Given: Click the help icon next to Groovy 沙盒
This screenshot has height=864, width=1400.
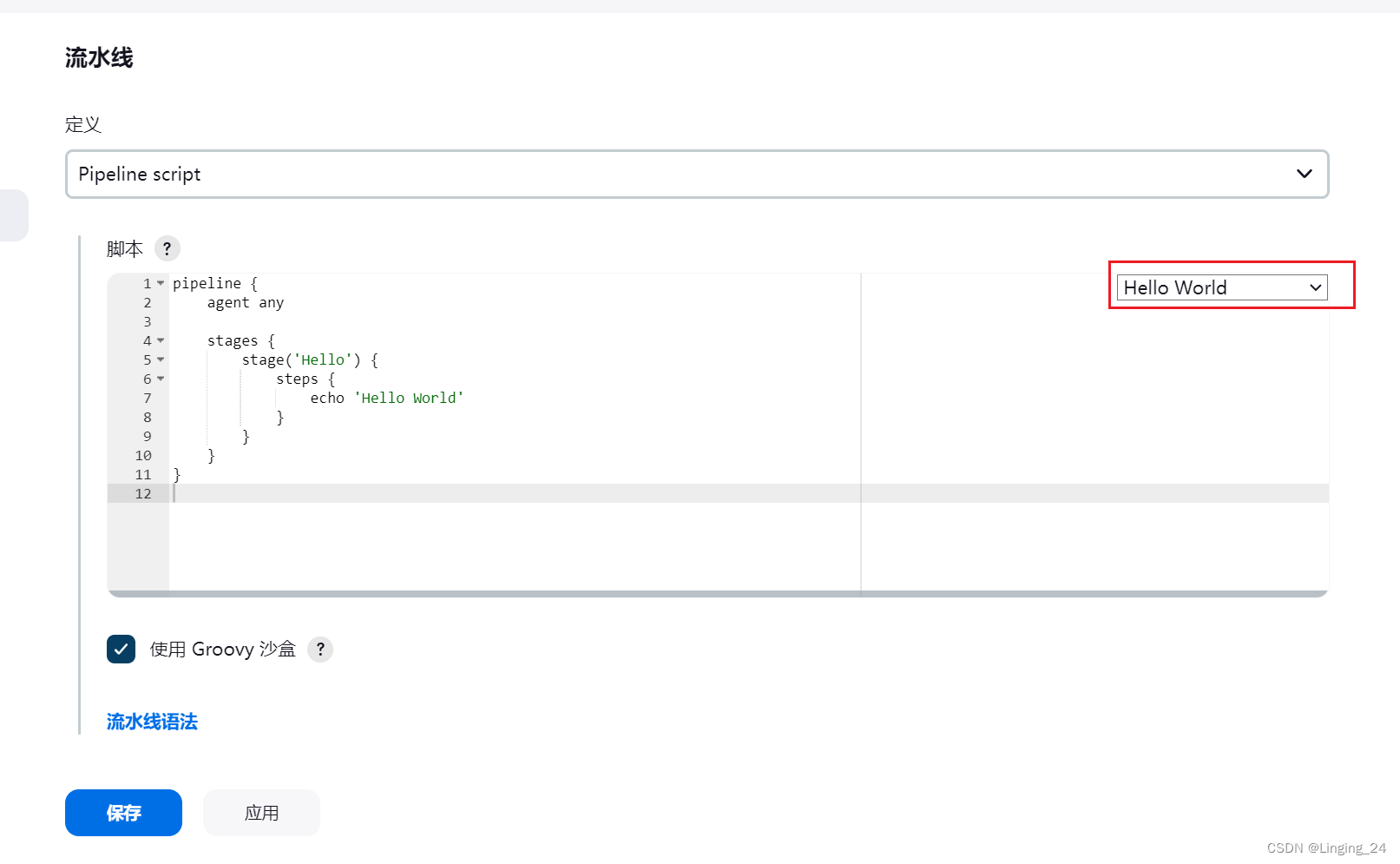Looking at the screenshot, I should 320,649.
